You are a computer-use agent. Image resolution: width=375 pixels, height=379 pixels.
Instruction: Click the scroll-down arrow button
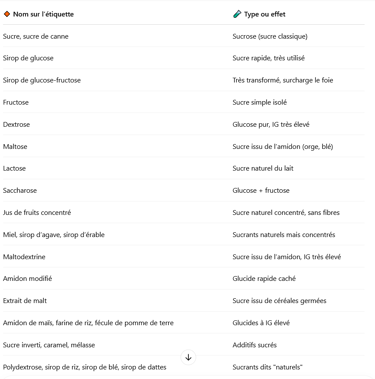(x=188, y=357)
